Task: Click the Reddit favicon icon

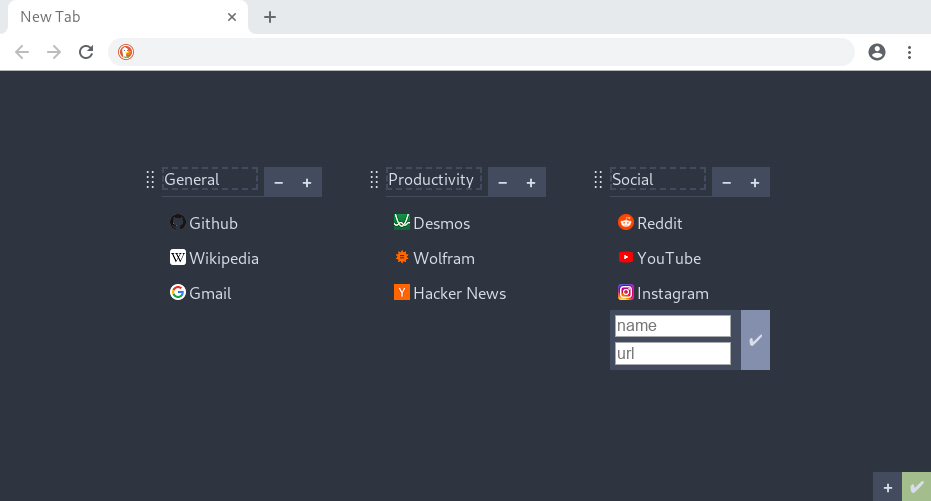Action: tap(626, 222)
